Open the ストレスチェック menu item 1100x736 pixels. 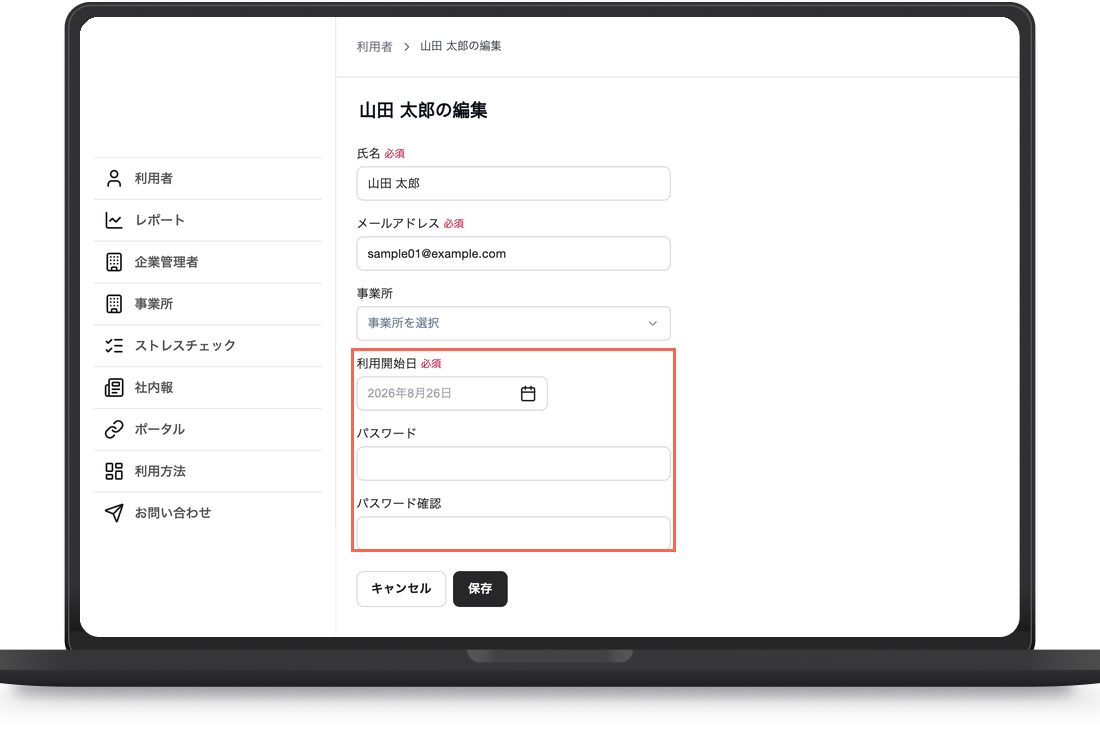208,345
